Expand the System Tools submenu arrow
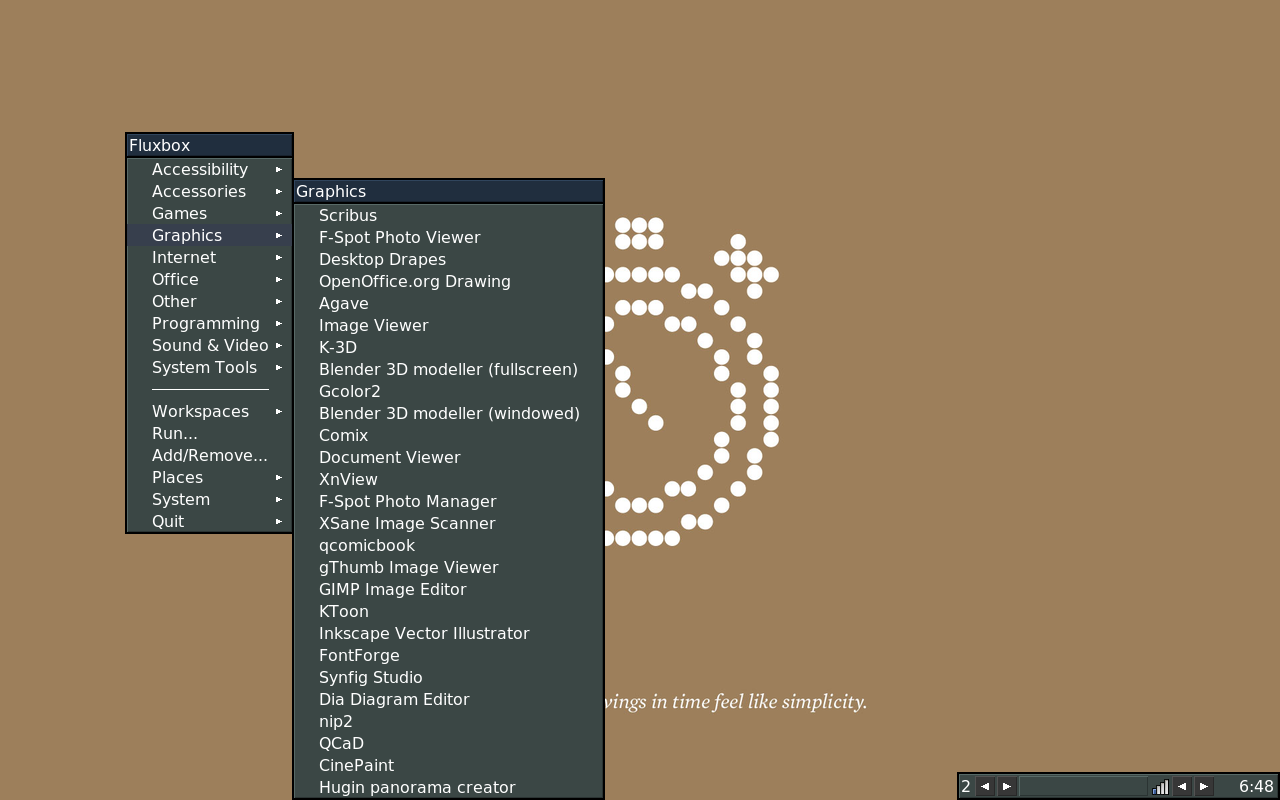The image size is (1280, 800). (x=279, y=367)
